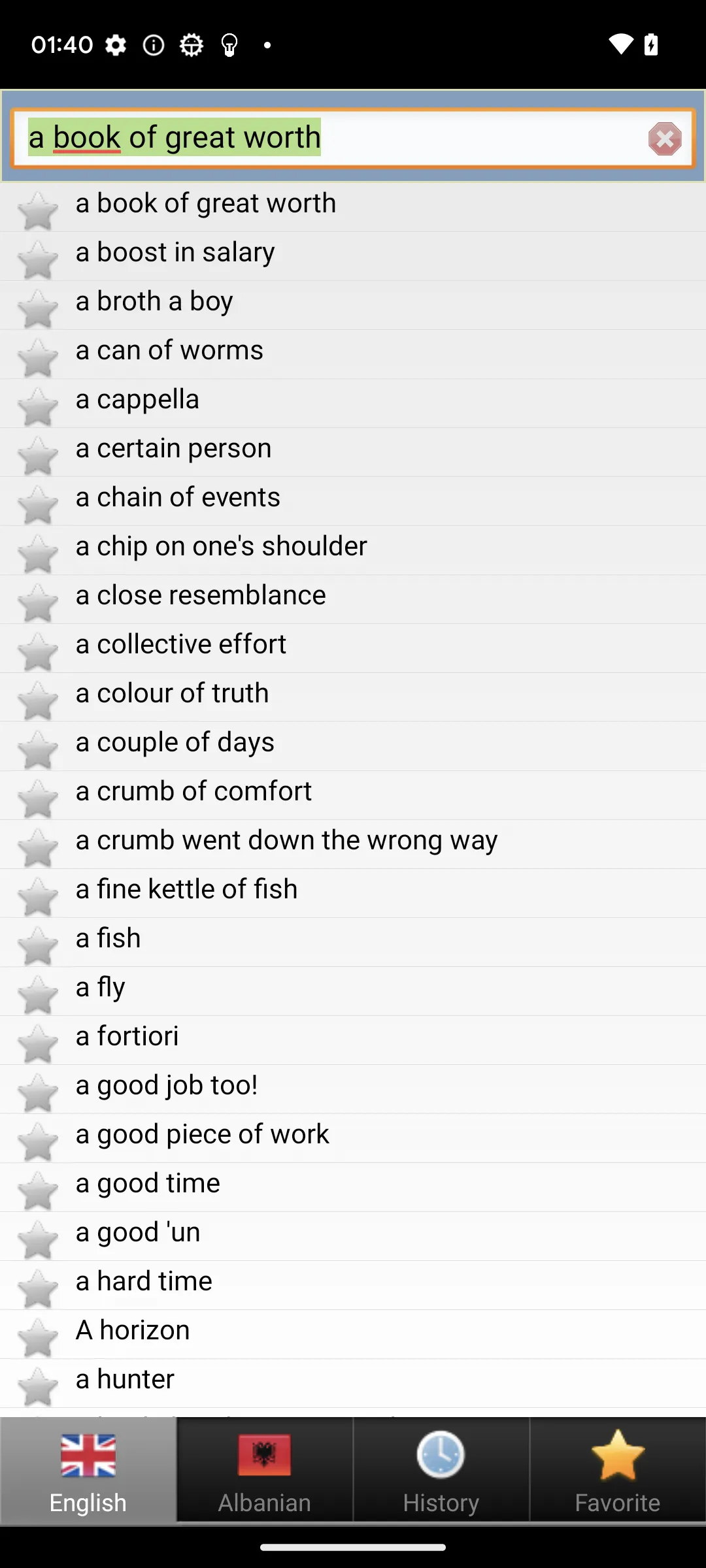Select the English tab
The width and height of the screenshot is (706, 1568).
click(x=88, y=1470)
